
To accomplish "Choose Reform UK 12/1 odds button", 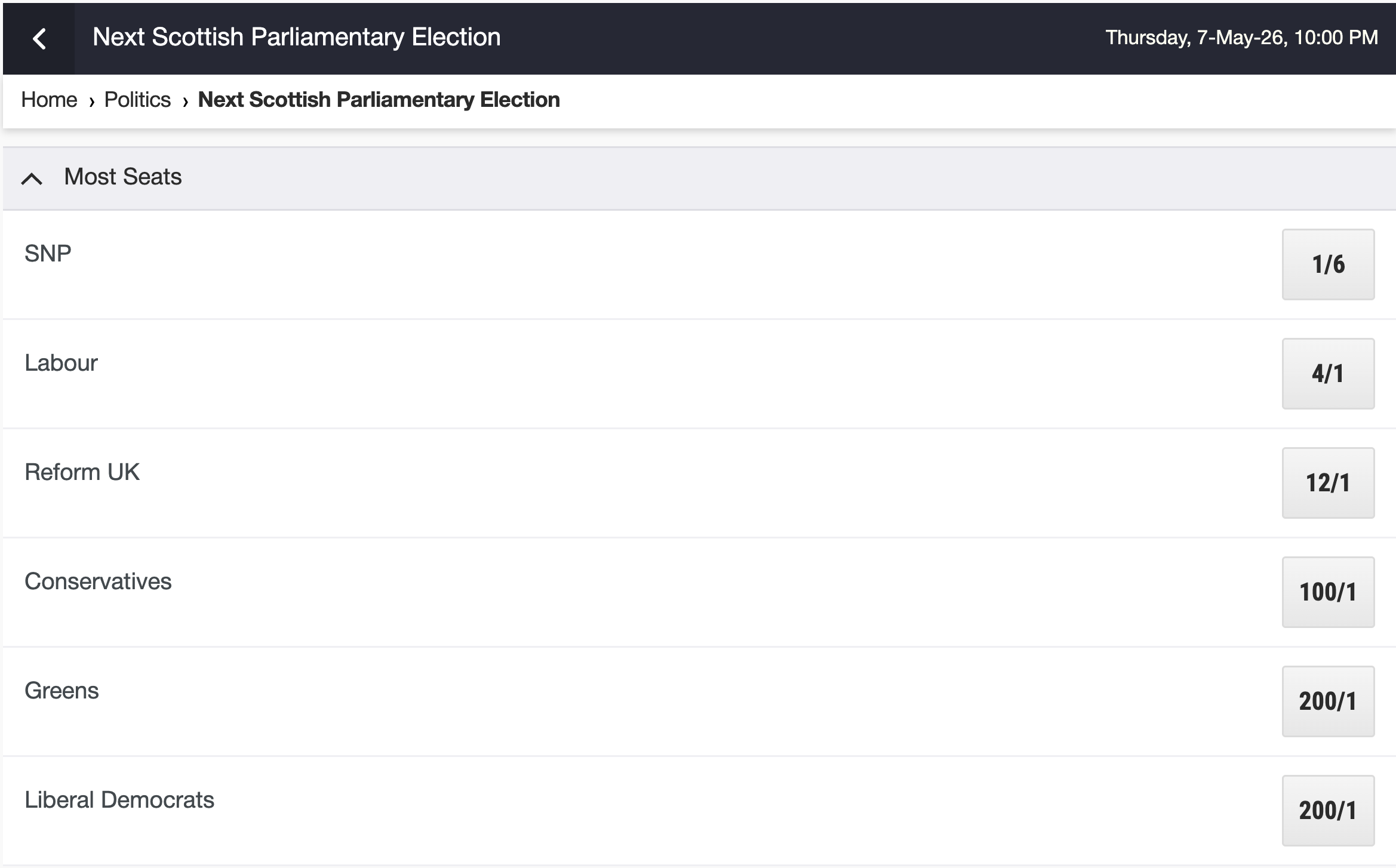I will (x=1327, y=483).
